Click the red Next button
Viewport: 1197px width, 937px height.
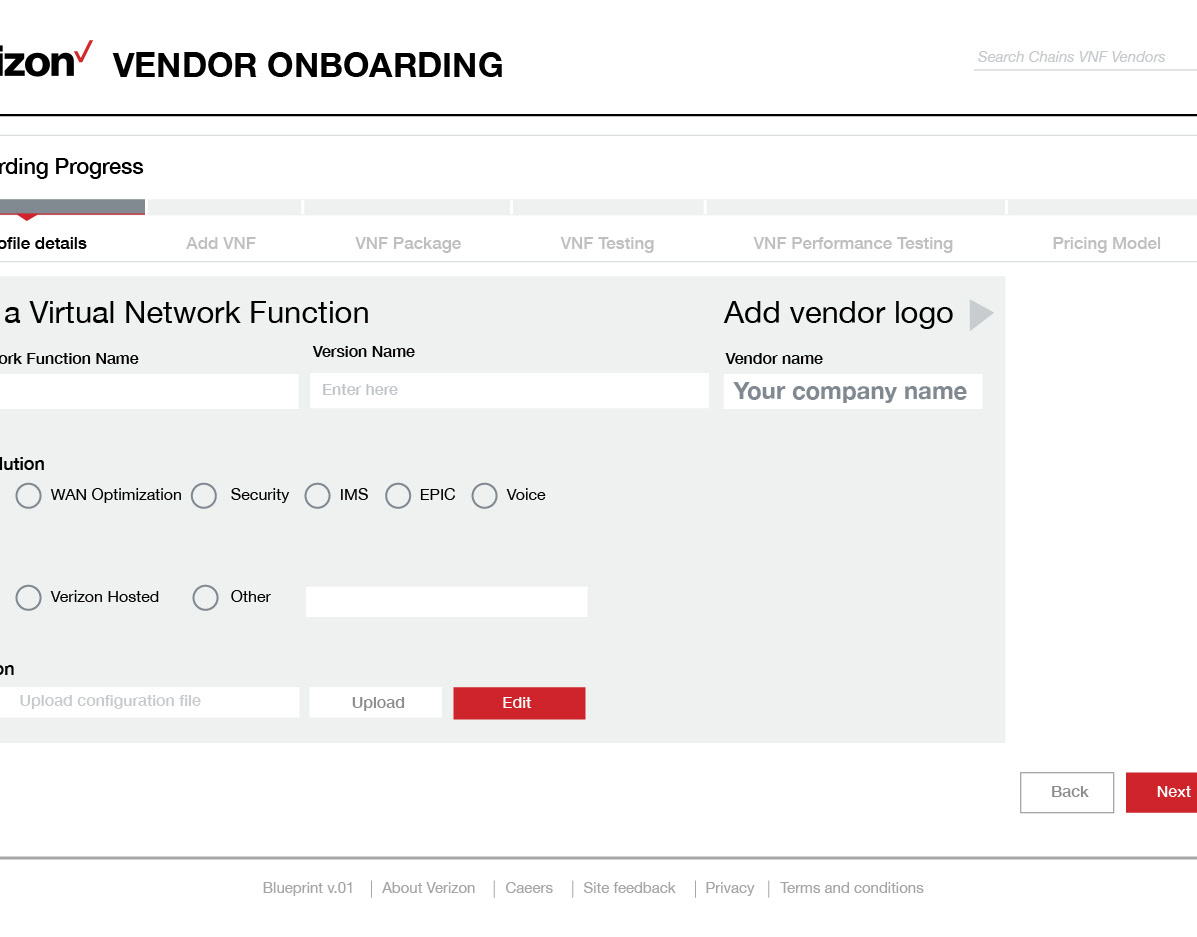(x=1161, y=793)
